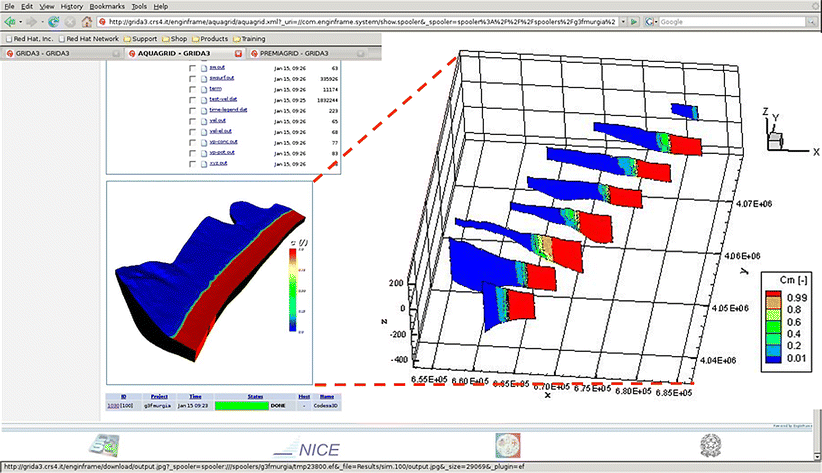Image resolution: width=822 pixels, height=473 pixels.
Task: Open the time-legend.dat file link
Action: pos(228,110)
